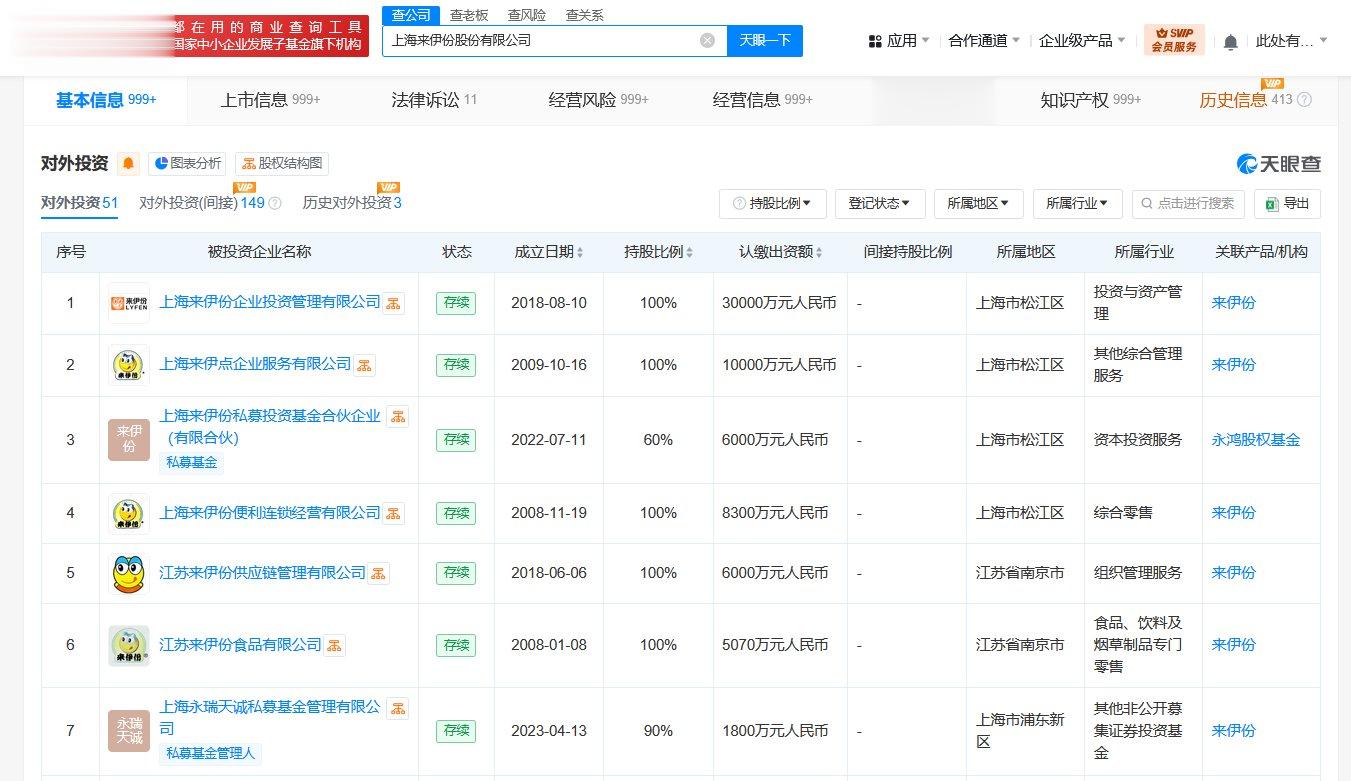Open the 法律诉讼 tab
The height and width of the screenshot is (781, 1351).
(434, 100)
